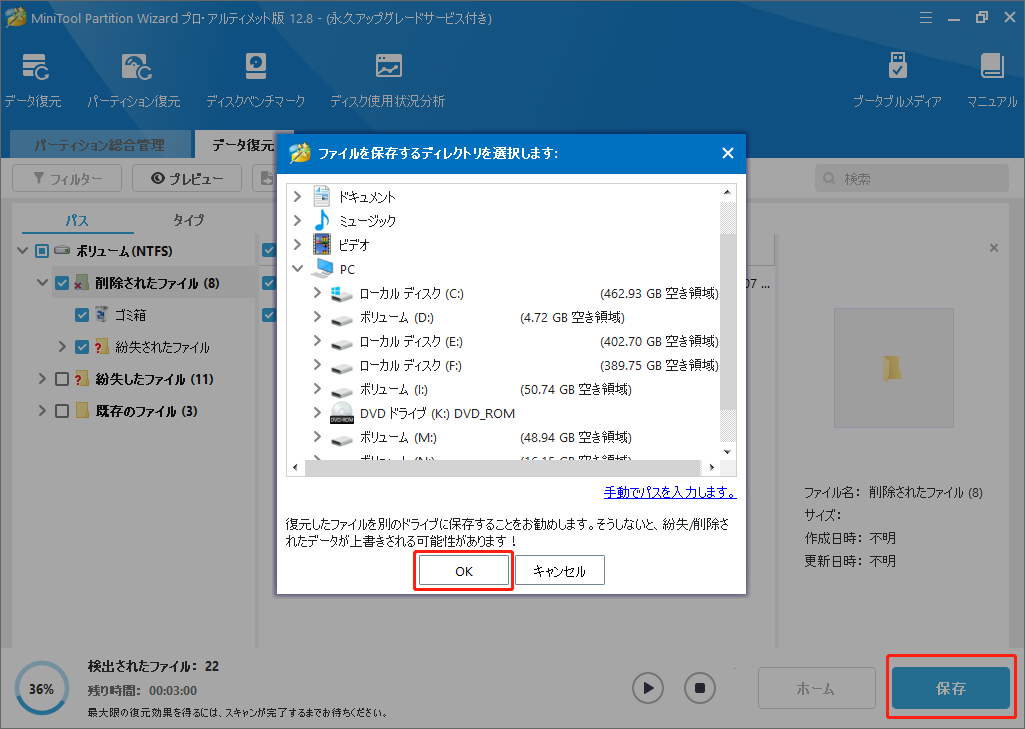Screen dimensions: 1025x729
Task: Select the タイプ tab
Action: tap(189, 220)
